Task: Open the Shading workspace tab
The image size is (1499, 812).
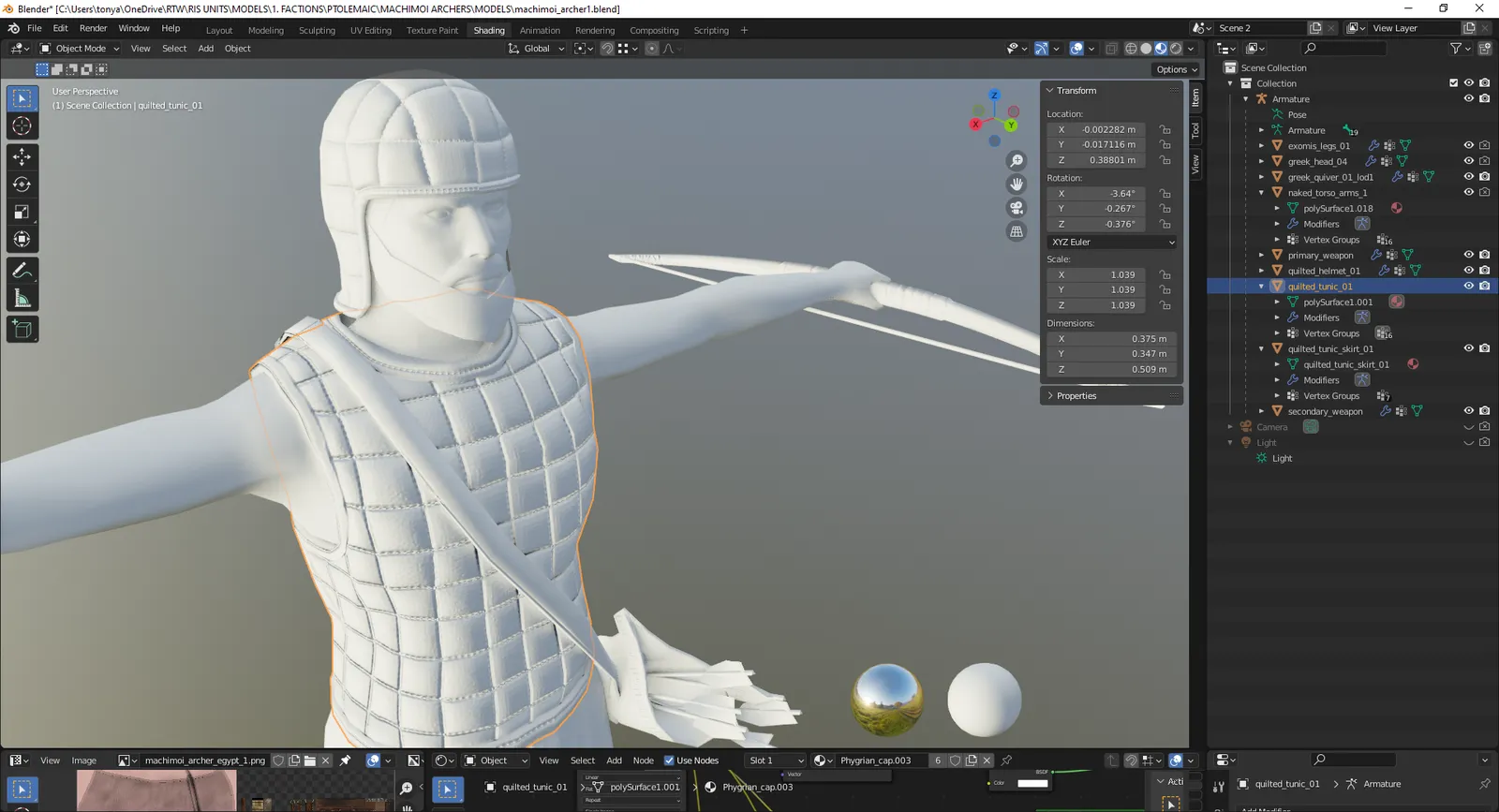Action: tap(489, 31)
